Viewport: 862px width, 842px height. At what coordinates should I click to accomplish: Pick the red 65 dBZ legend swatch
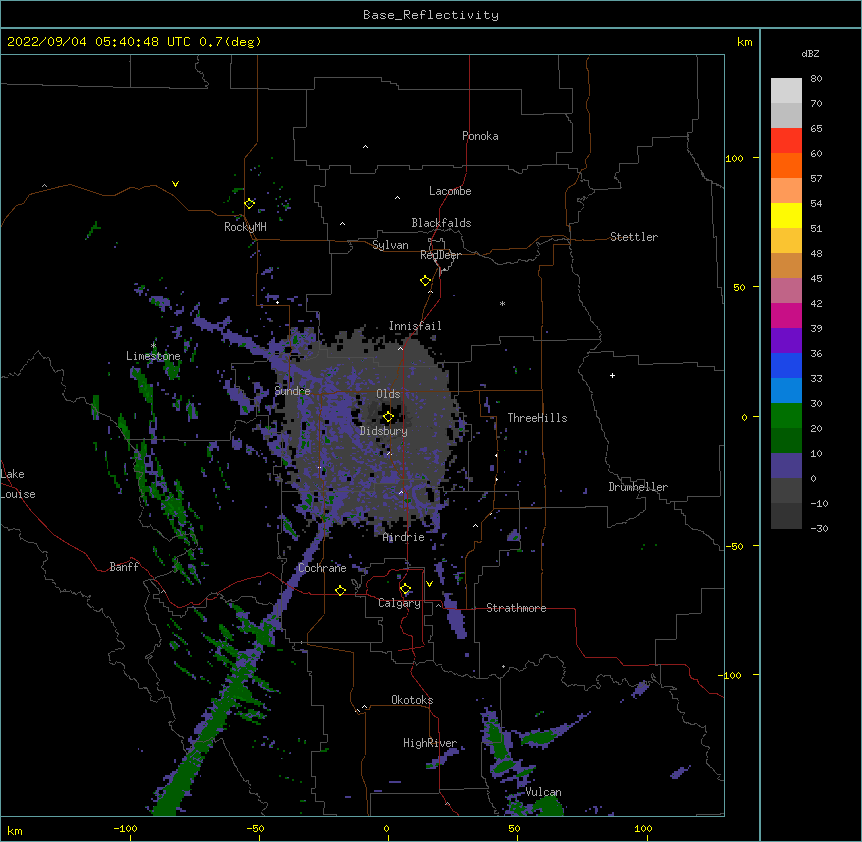pos(786,141)
